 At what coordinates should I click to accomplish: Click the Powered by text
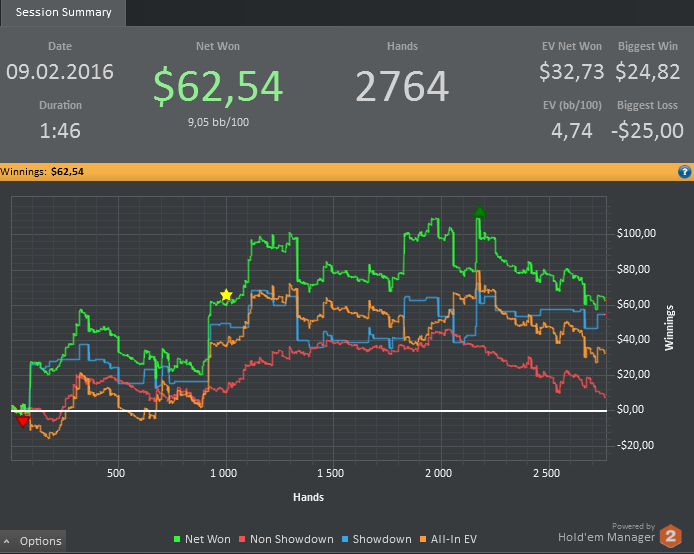click(x=633, y=526)
